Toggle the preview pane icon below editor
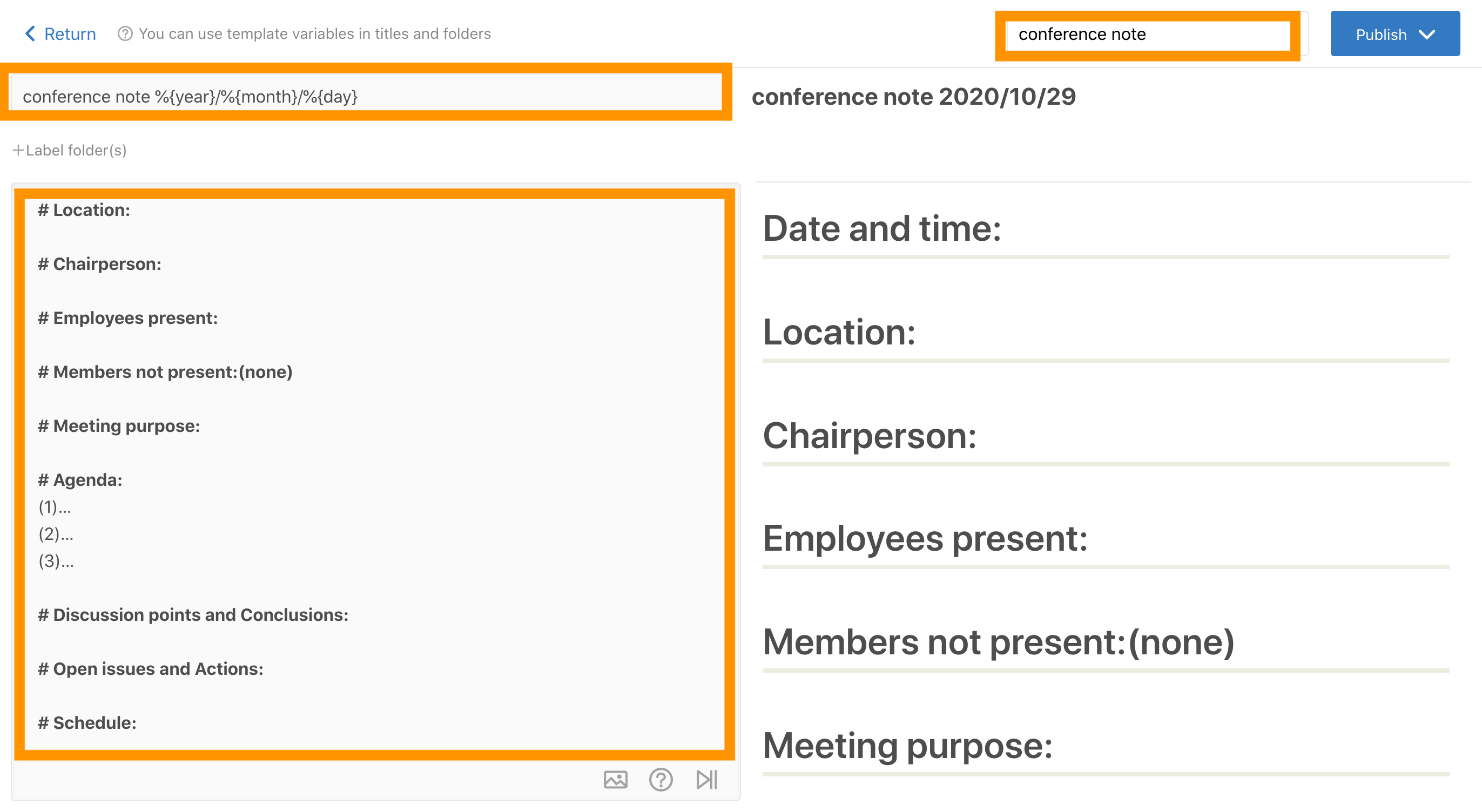The image size is (1482, 812). pyautogui.click(x=706, y=780)
